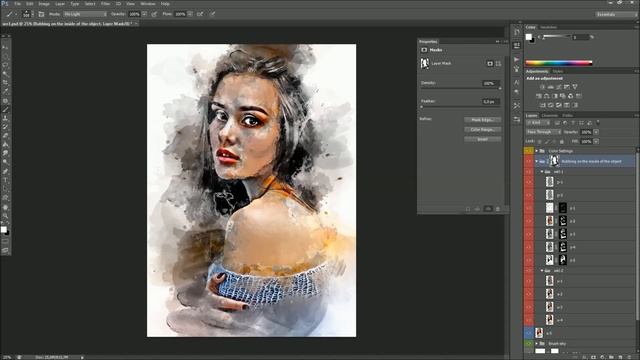Viewport: 640px width, 360px height.
Task: Open the Brush panel from options bar
Action: 41,14
